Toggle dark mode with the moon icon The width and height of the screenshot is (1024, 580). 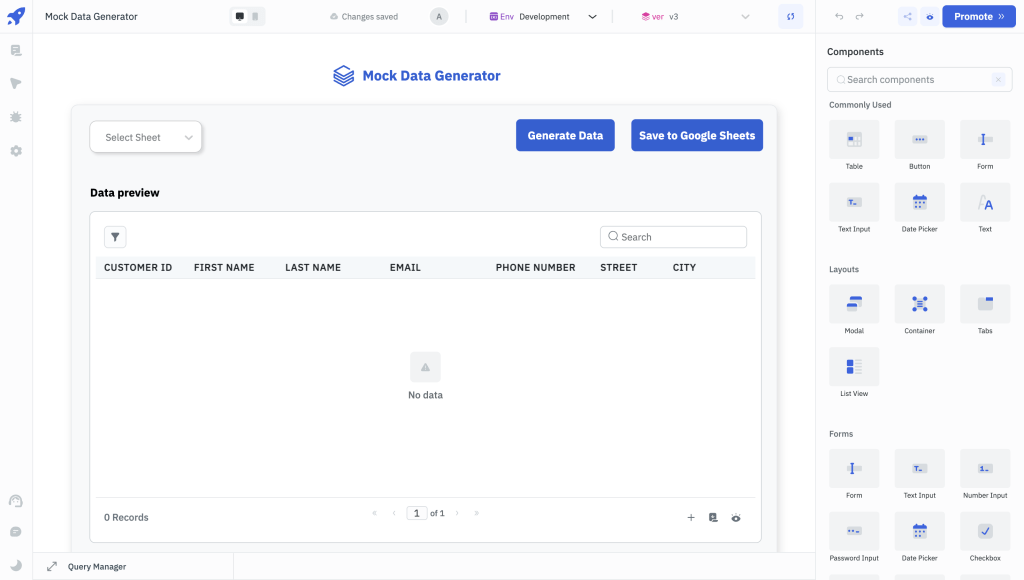[16, 565]
